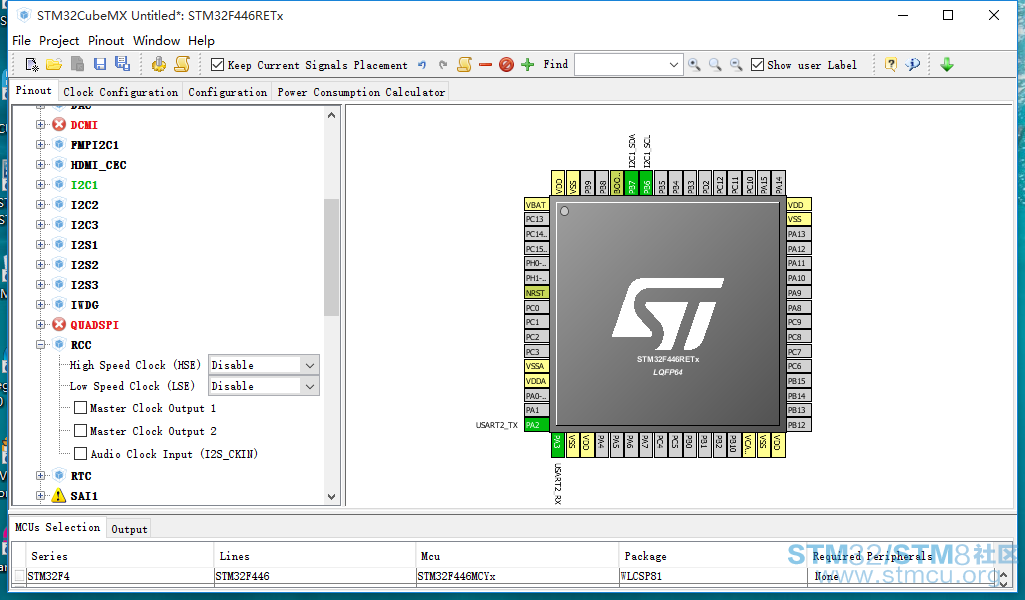
Task: Select the MCUs Selection tab
Action: tap(58, 527)
